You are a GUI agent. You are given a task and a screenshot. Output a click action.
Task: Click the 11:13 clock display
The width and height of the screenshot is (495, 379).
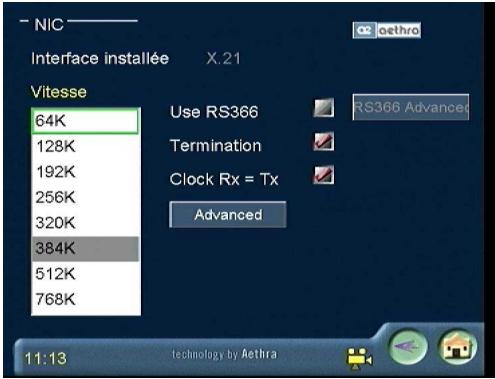pyautogui.click(x=46, y=359)
